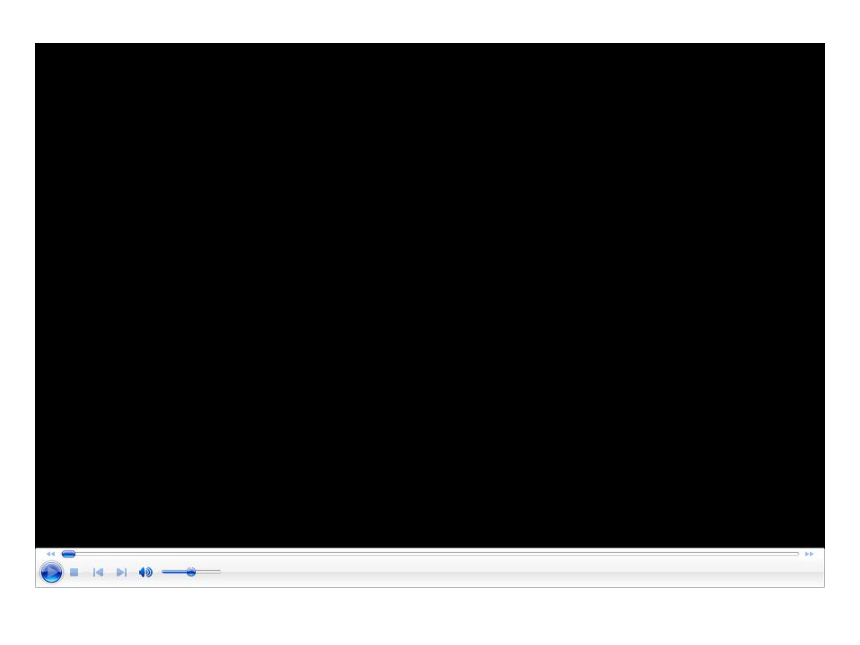The image size is (860, 645).
Task: Click the middle of the seek bar track
Action: [x=430, y=554]
